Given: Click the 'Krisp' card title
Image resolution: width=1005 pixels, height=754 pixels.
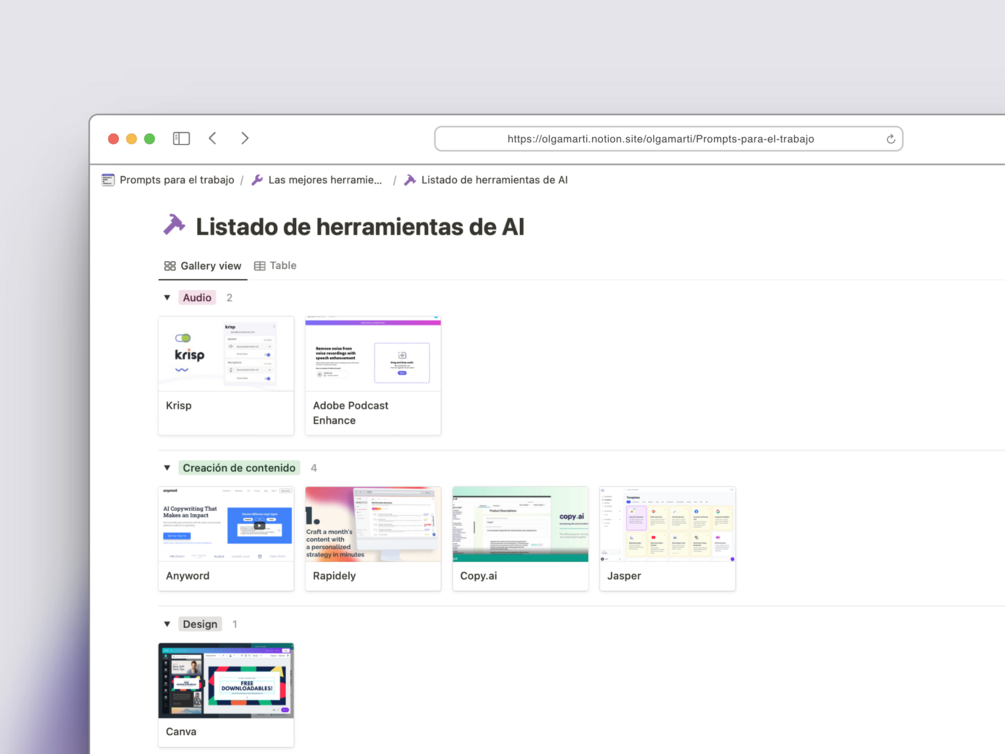Looking at the screenshot, I should coord(179,406).
